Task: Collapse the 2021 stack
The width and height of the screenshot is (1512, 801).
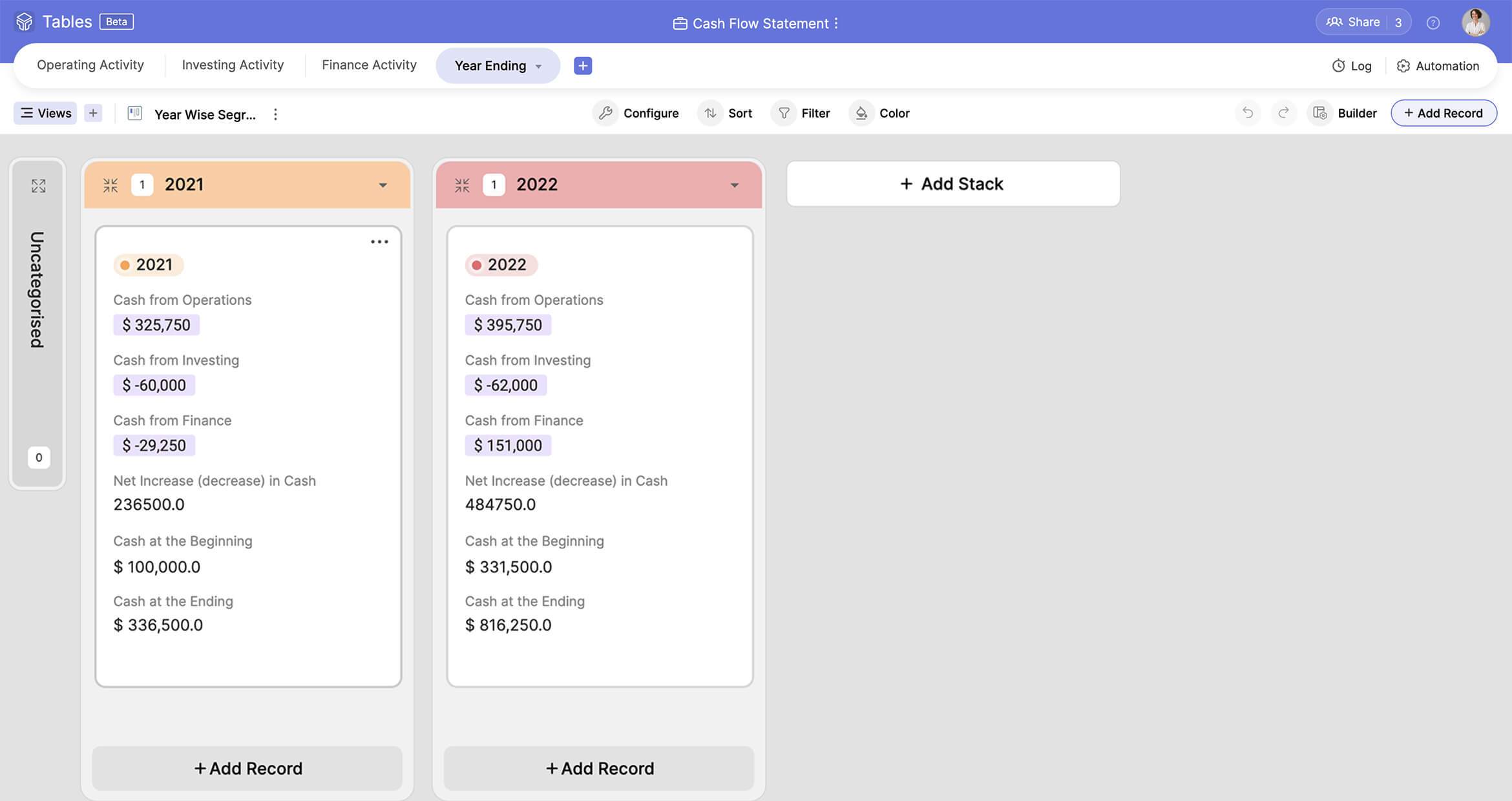Action: [110, 185]
